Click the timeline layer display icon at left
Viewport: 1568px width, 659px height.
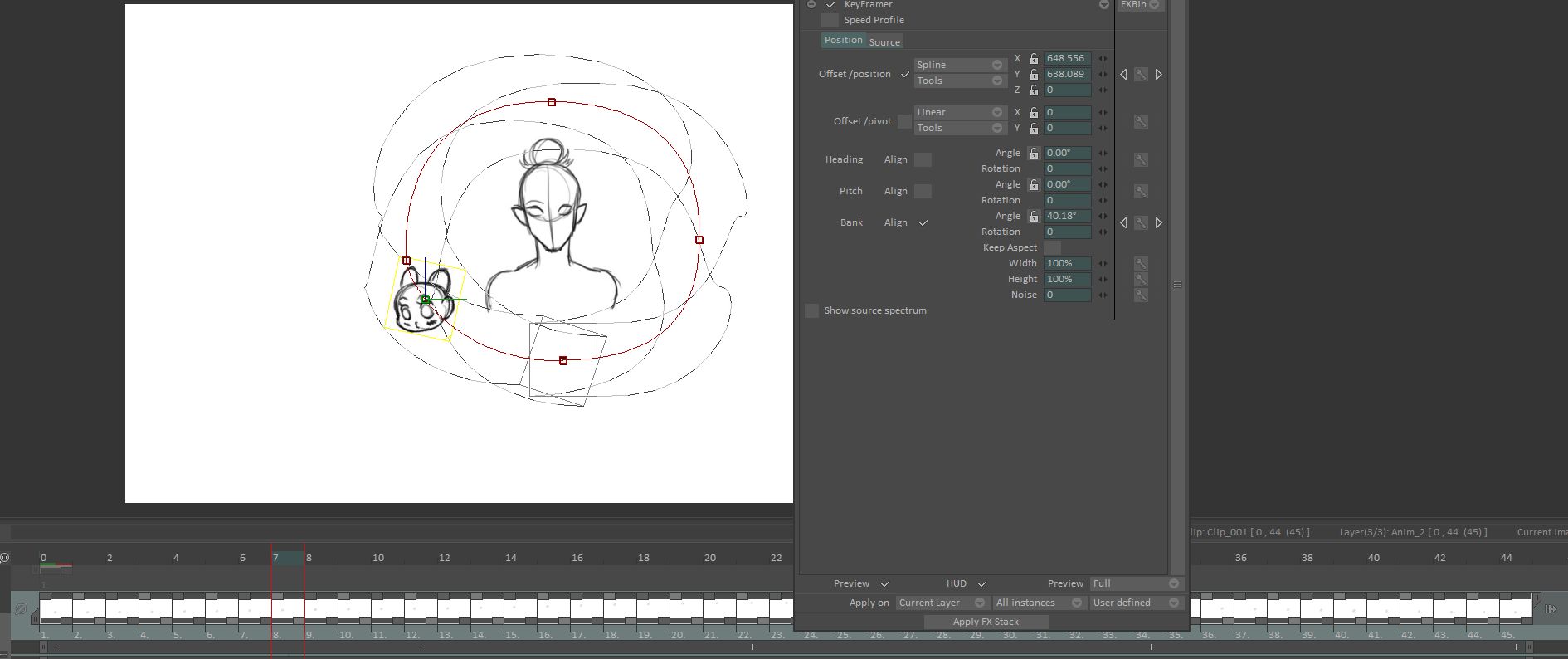[21, 608]
